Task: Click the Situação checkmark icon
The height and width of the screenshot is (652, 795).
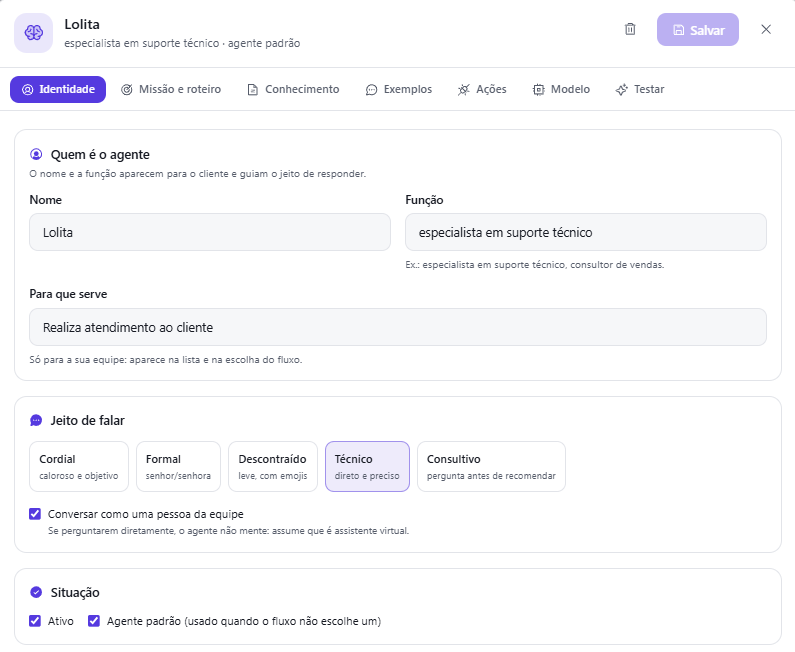Action: (36, 592)
